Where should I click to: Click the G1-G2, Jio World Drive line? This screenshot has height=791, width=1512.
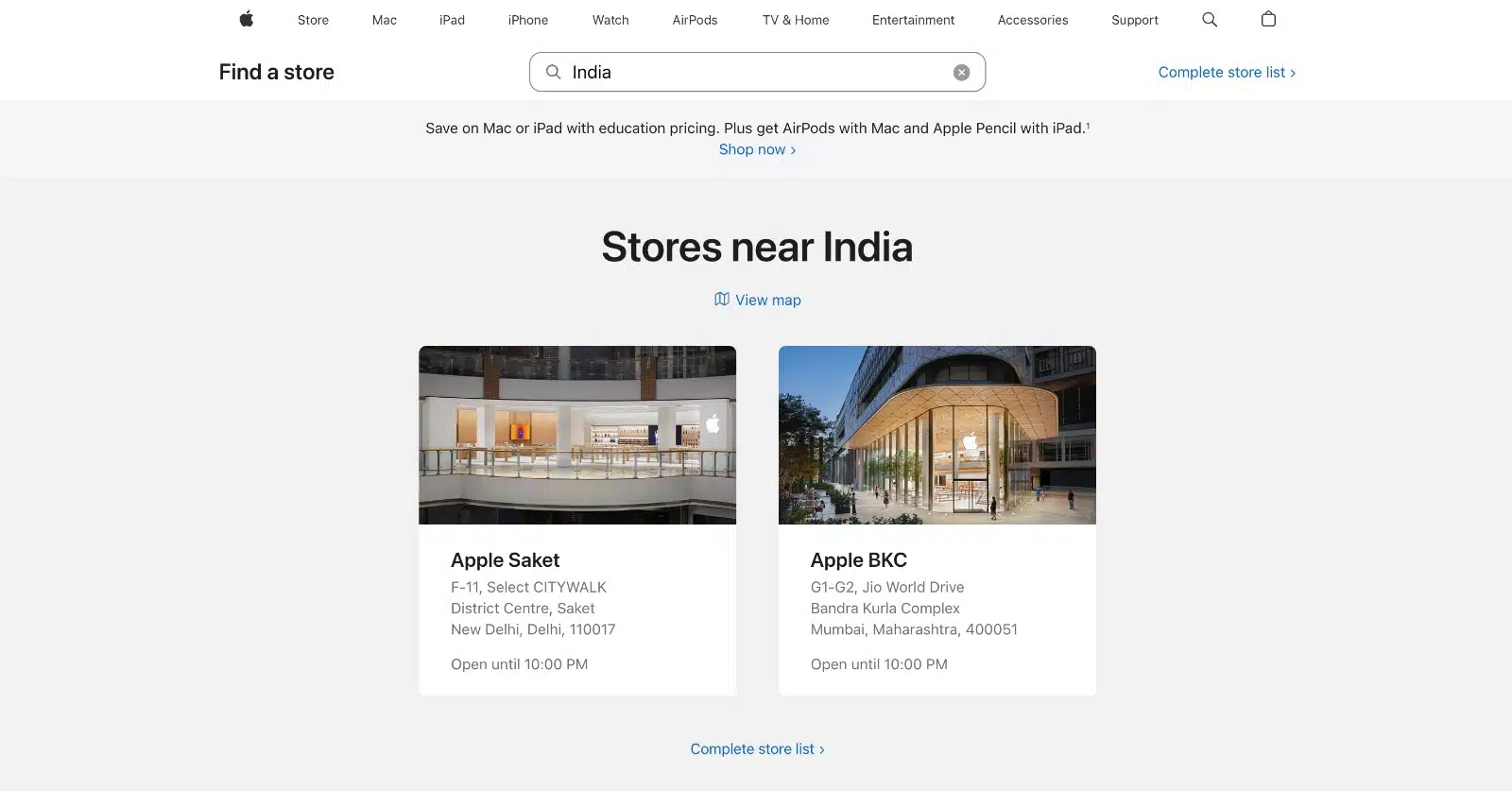tap(887, 587)
